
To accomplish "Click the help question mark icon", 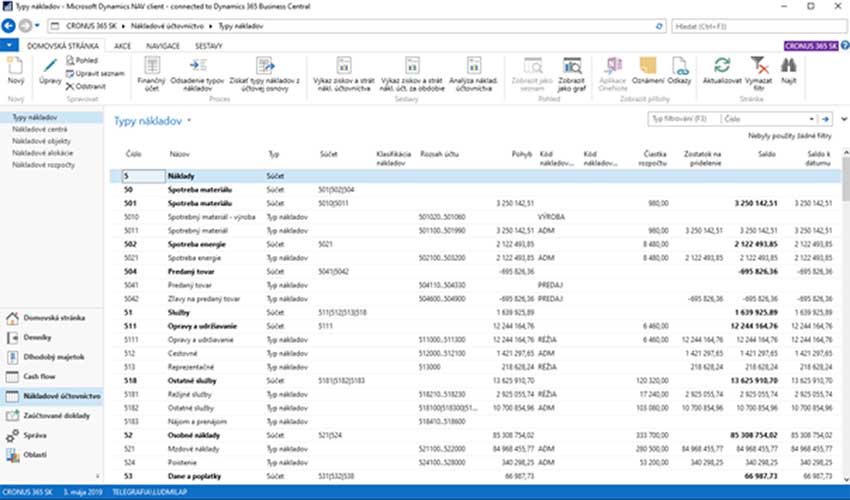I will point(845,46).
